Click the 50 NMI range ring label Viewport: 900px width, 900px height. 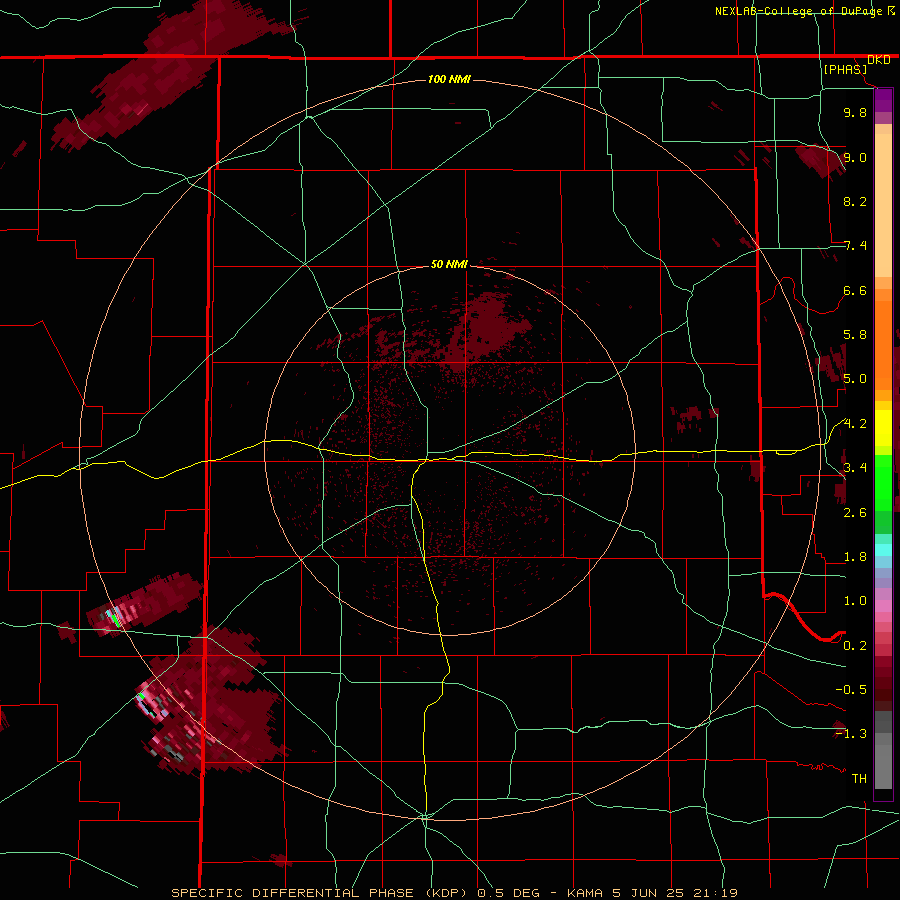click(x=449, y=264)
